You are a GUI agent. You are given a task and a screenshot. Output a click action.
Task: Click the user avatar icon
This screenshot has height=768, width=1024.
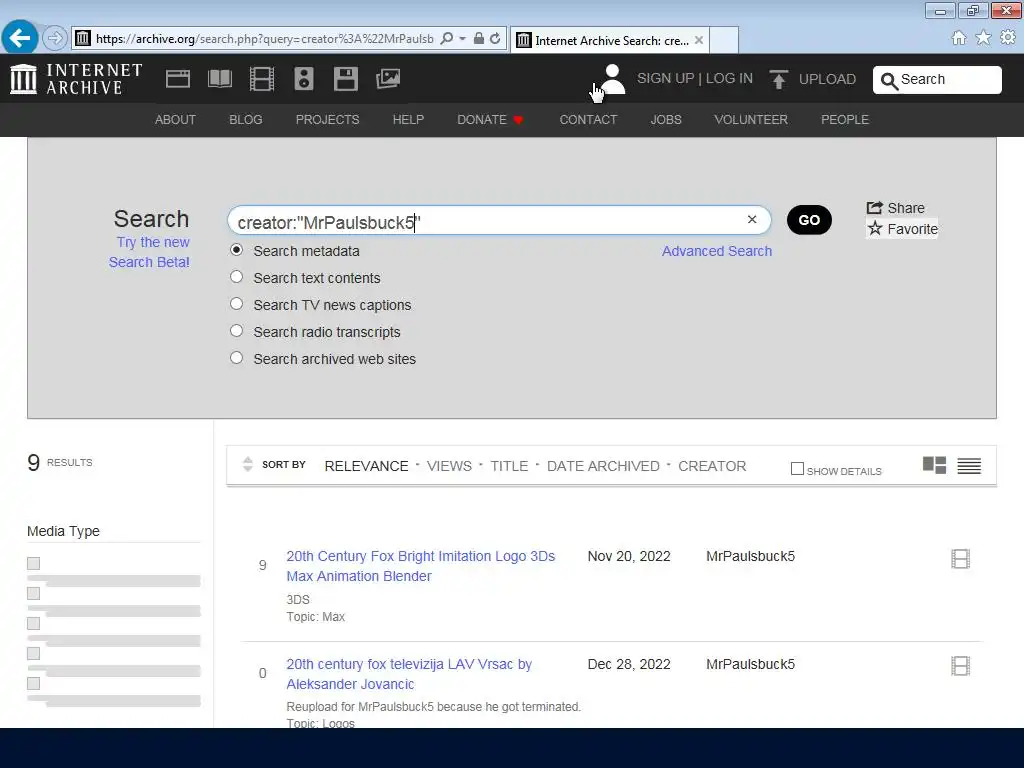[612, 79]
